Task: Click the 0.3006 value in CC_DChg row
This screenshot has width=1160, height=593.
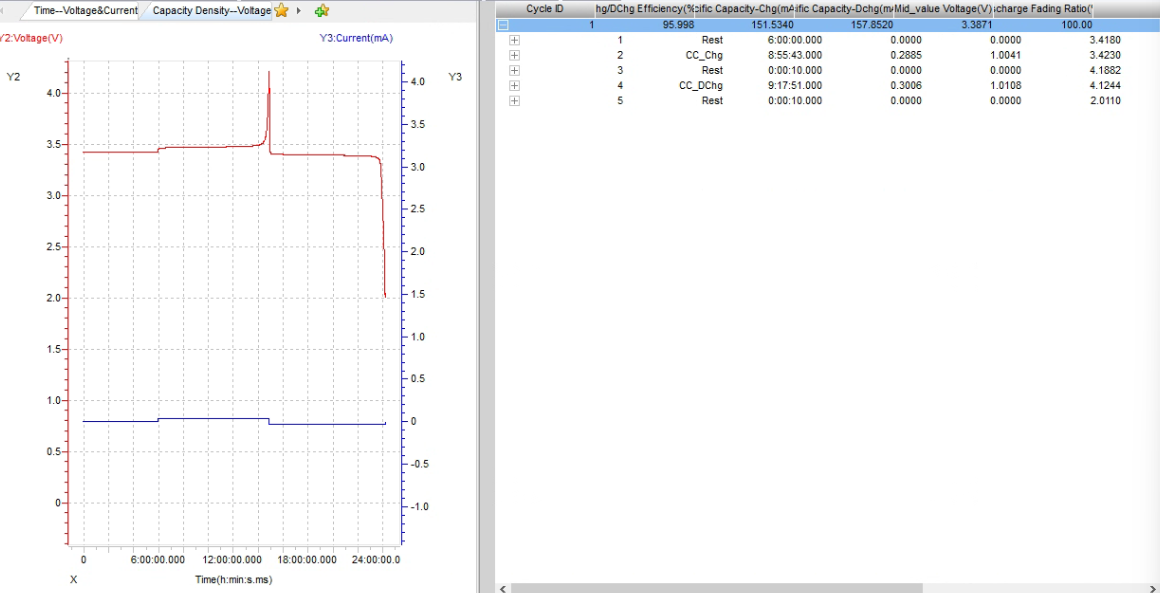Action: pyautogui.click(x=906, y=85)
